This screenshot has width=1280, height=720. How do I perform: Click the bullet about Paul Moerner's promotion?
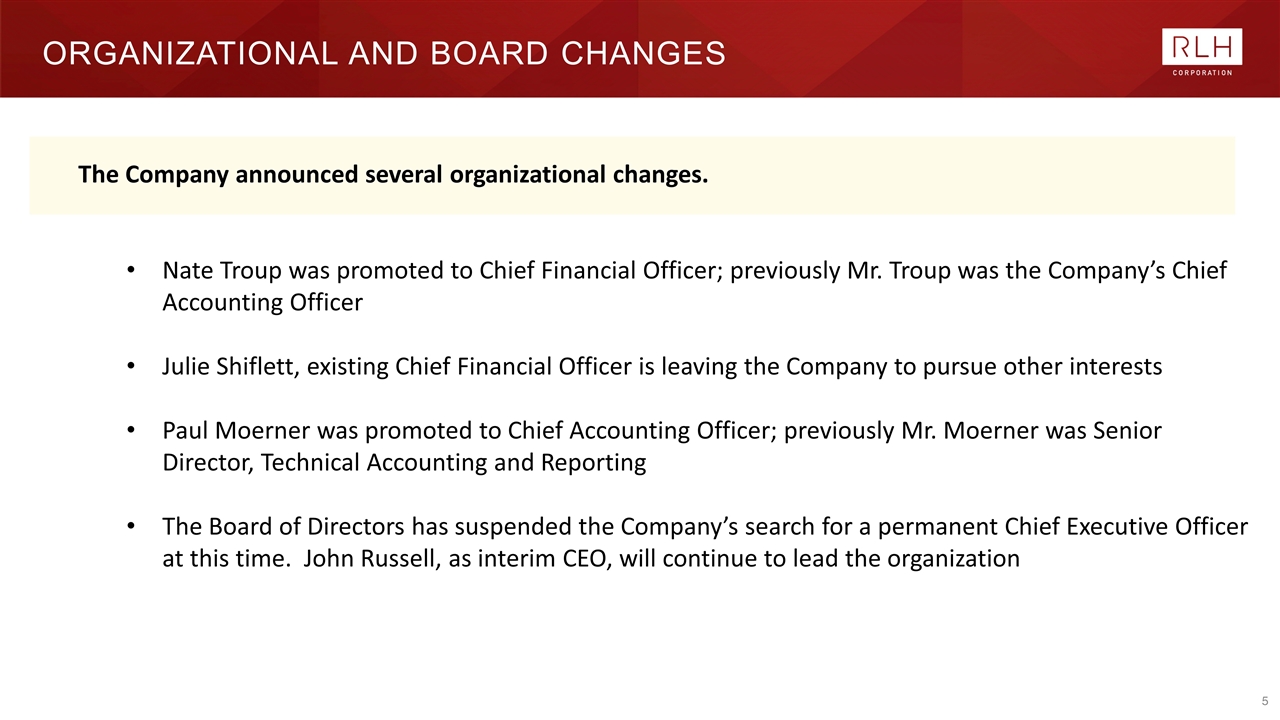[x=662, y=446]
